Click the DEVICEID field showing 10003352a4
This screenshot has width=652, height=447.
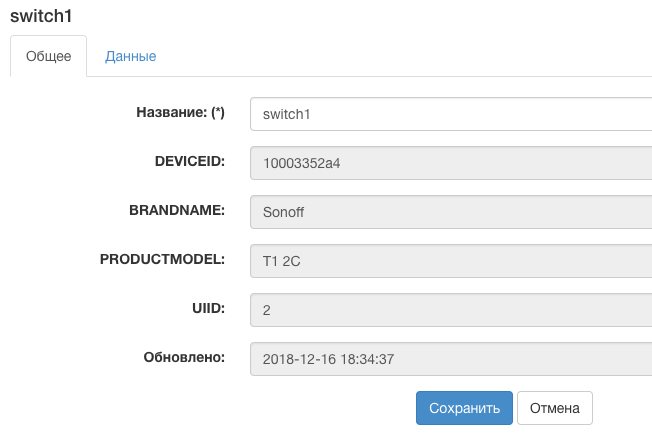click(450, 163)
